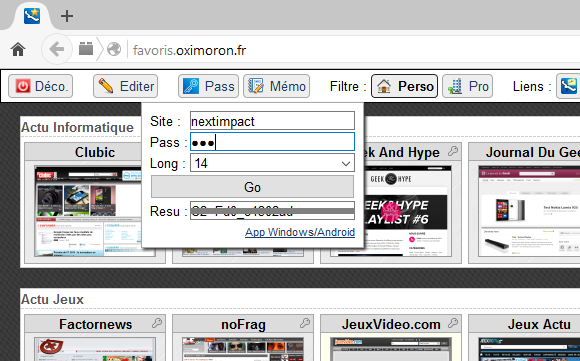Click the Déco. logout button
This screenshot has height=361, width=580.
click(41, 86)
